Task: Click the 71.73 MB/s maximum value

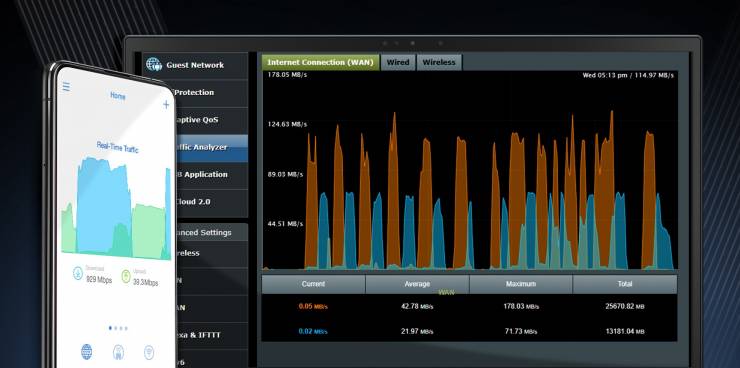Action: coord(521,332)
